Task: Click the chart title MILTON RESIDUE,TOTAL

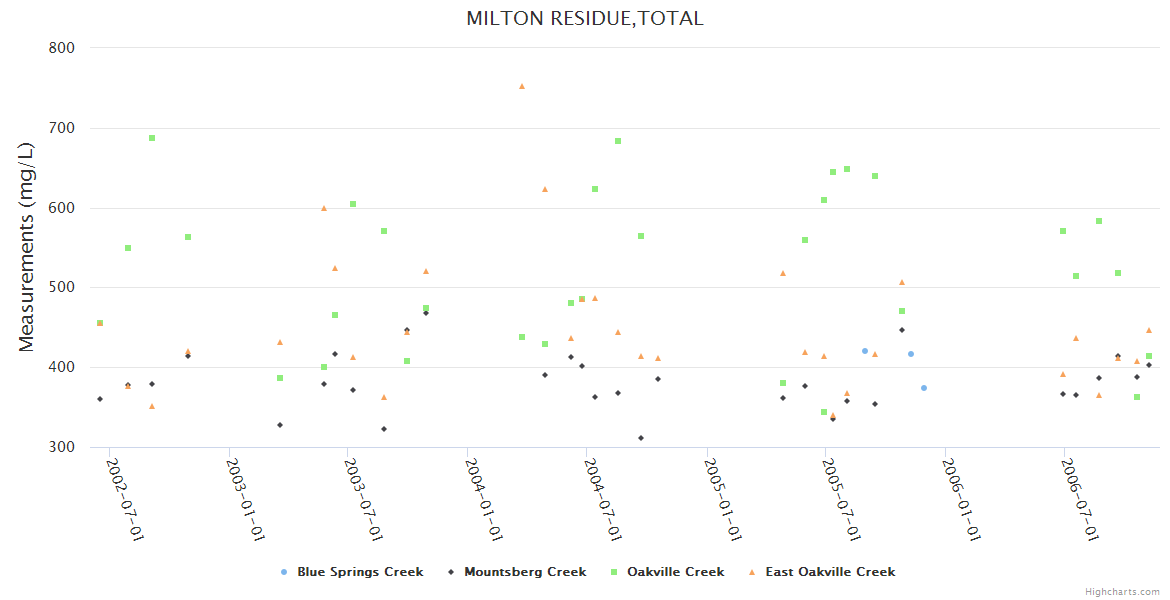Action: (584, 18)
